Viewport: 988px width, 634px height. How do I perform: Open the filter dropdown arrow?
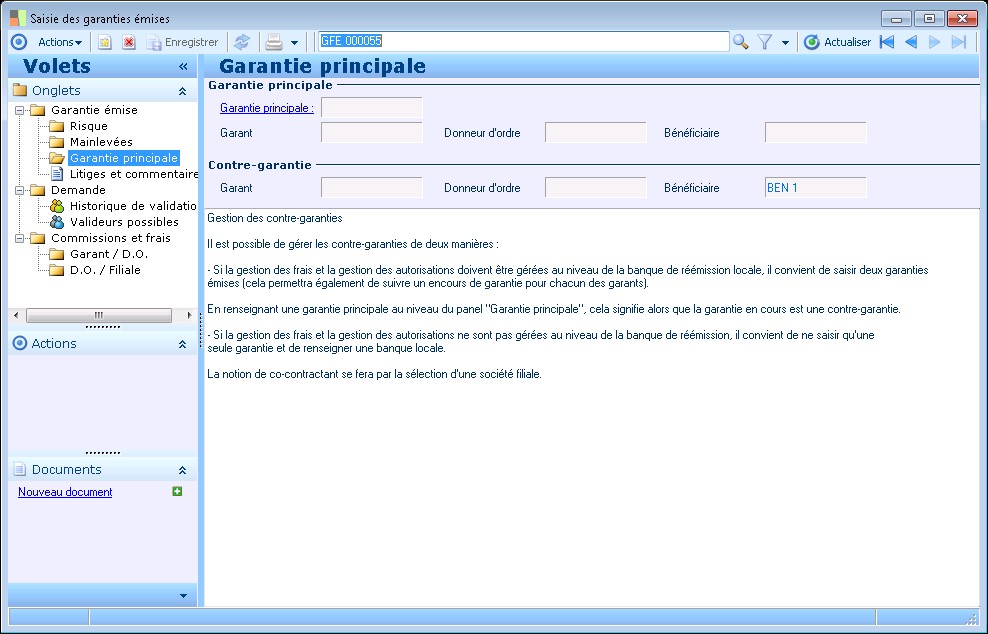coord(785,43)
